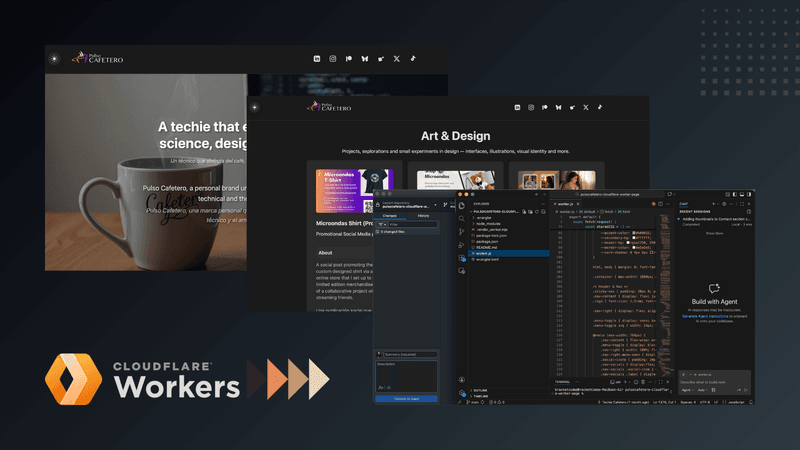Click the kill terminal trash icon

click(643, 382)
